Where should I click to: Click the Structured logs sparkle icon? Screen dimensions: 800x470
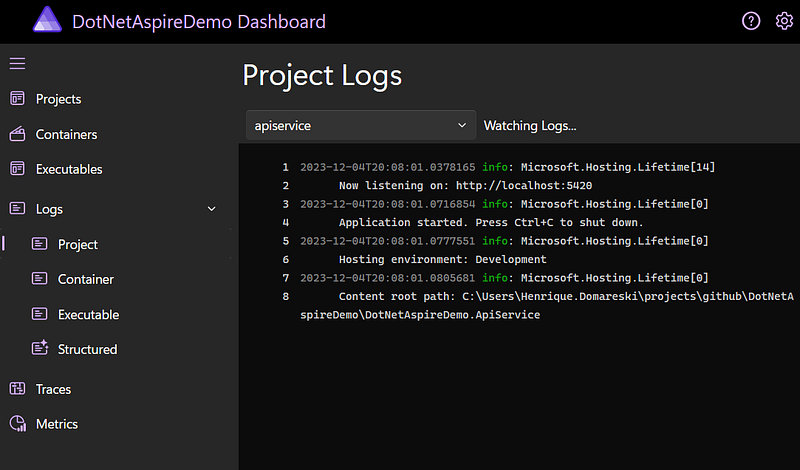[40, 349]
